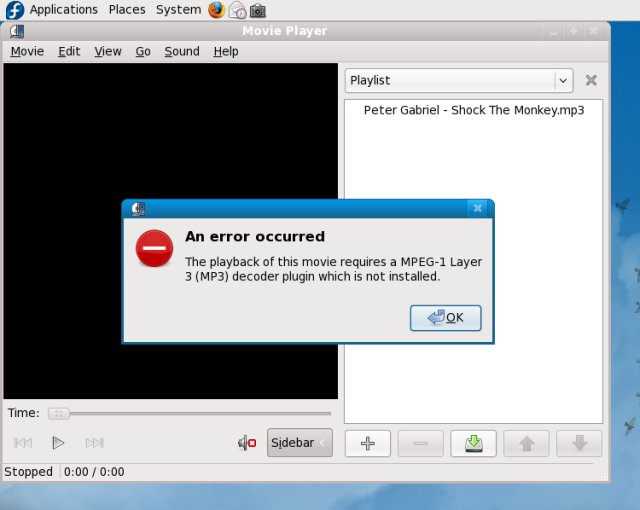Click the 0:00 / 0:00 time display
Viewport: 640px width, 510px height.
tap(94, 472)
